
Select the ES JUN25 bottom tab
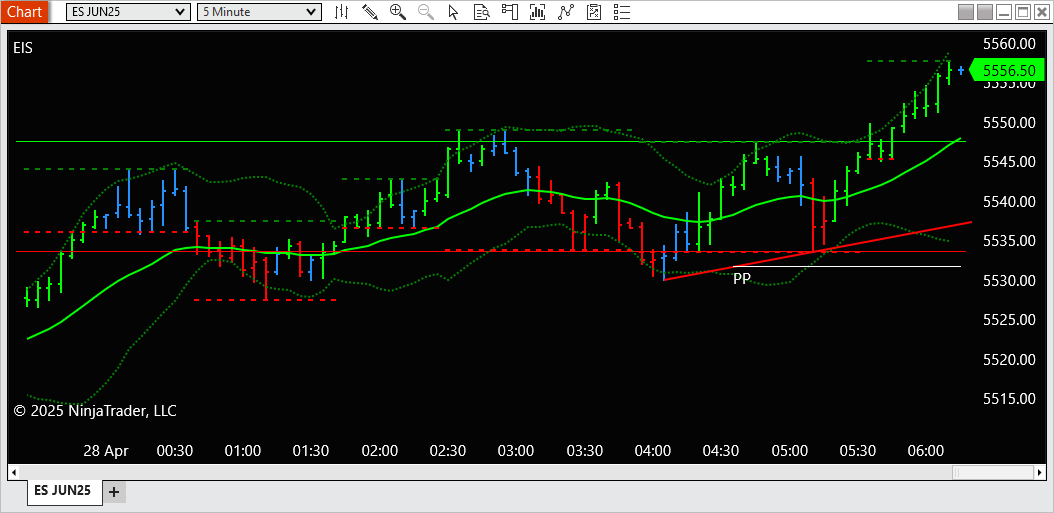[x=65, y=491]
